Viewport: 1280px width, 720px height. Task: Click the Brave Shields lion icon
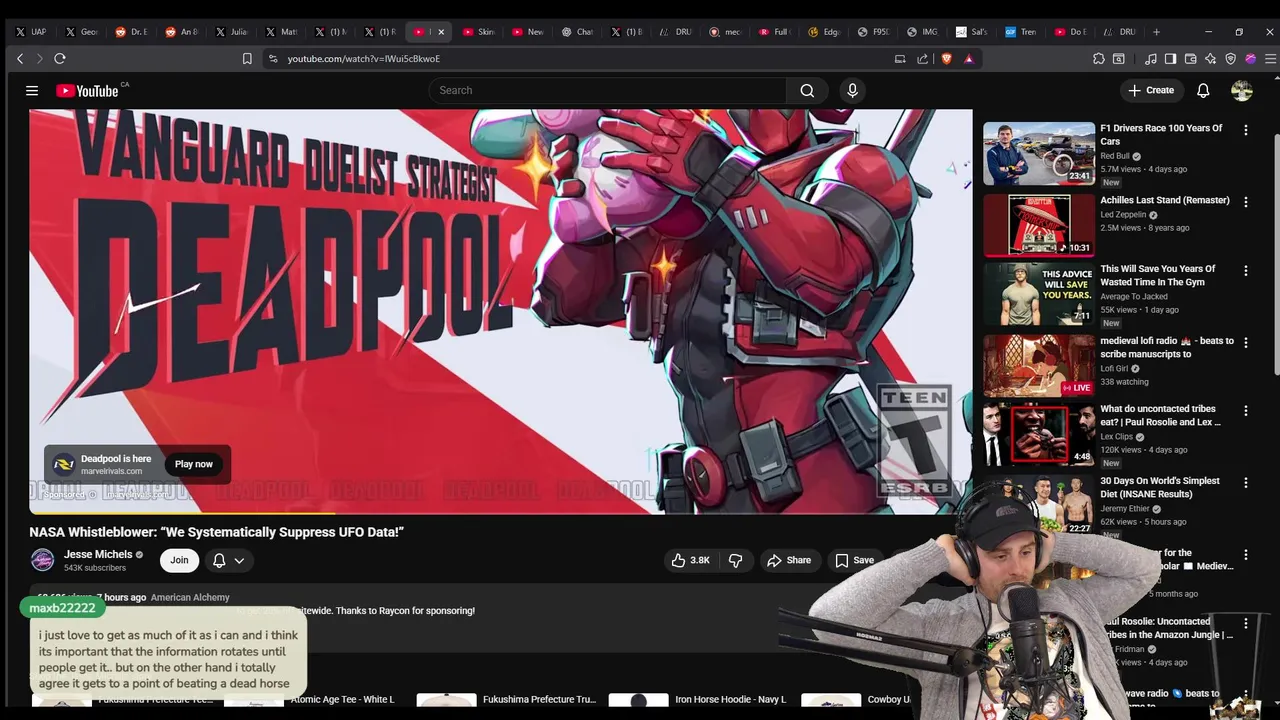tap(946, 59)
